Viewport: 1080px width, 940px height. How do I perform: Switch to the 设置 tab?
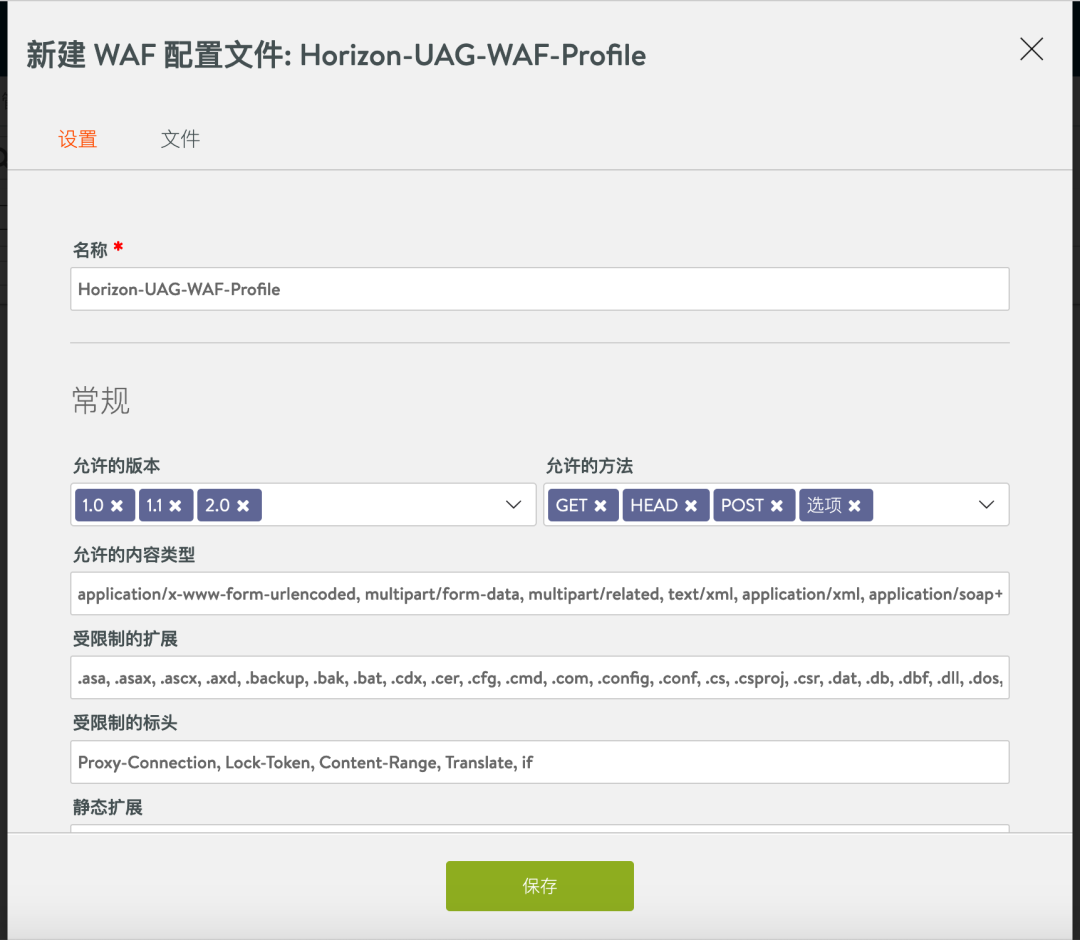tap(77, 139)
